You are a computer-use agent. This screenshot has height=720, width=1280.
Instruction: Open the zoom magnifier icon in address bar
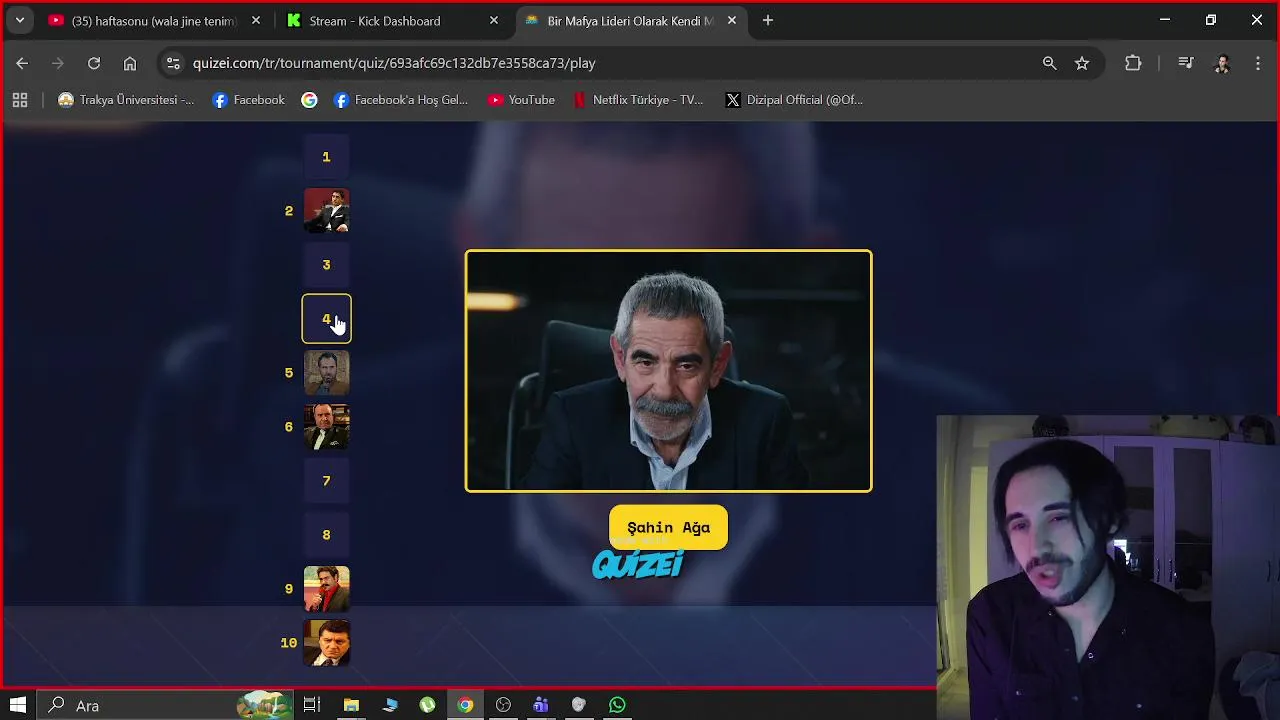1049,63
